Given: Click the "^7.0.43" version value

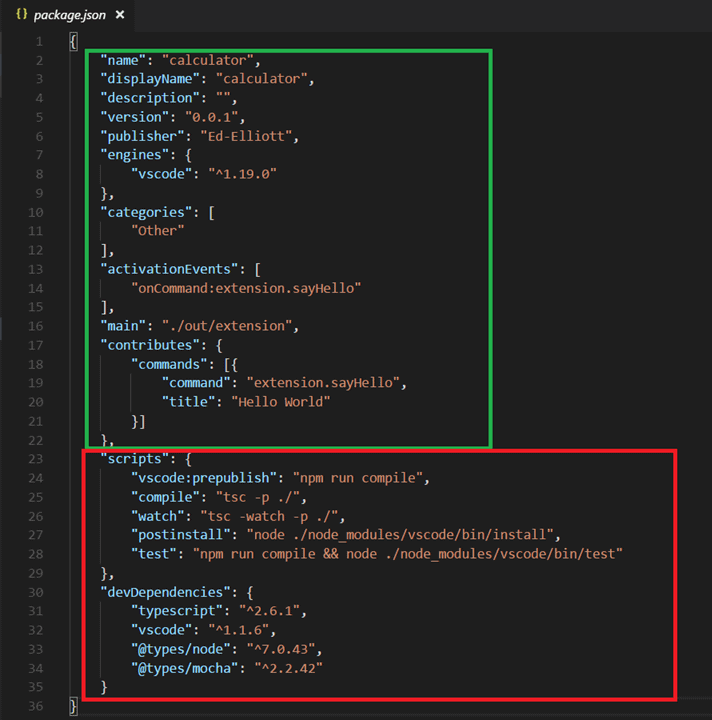Looking at the screenshot, I should pos(280,649).
